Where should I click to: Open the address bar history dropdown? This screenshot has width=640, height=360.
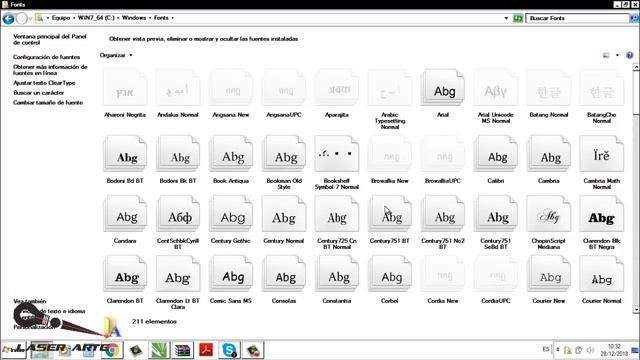click(x=506, y=18)
